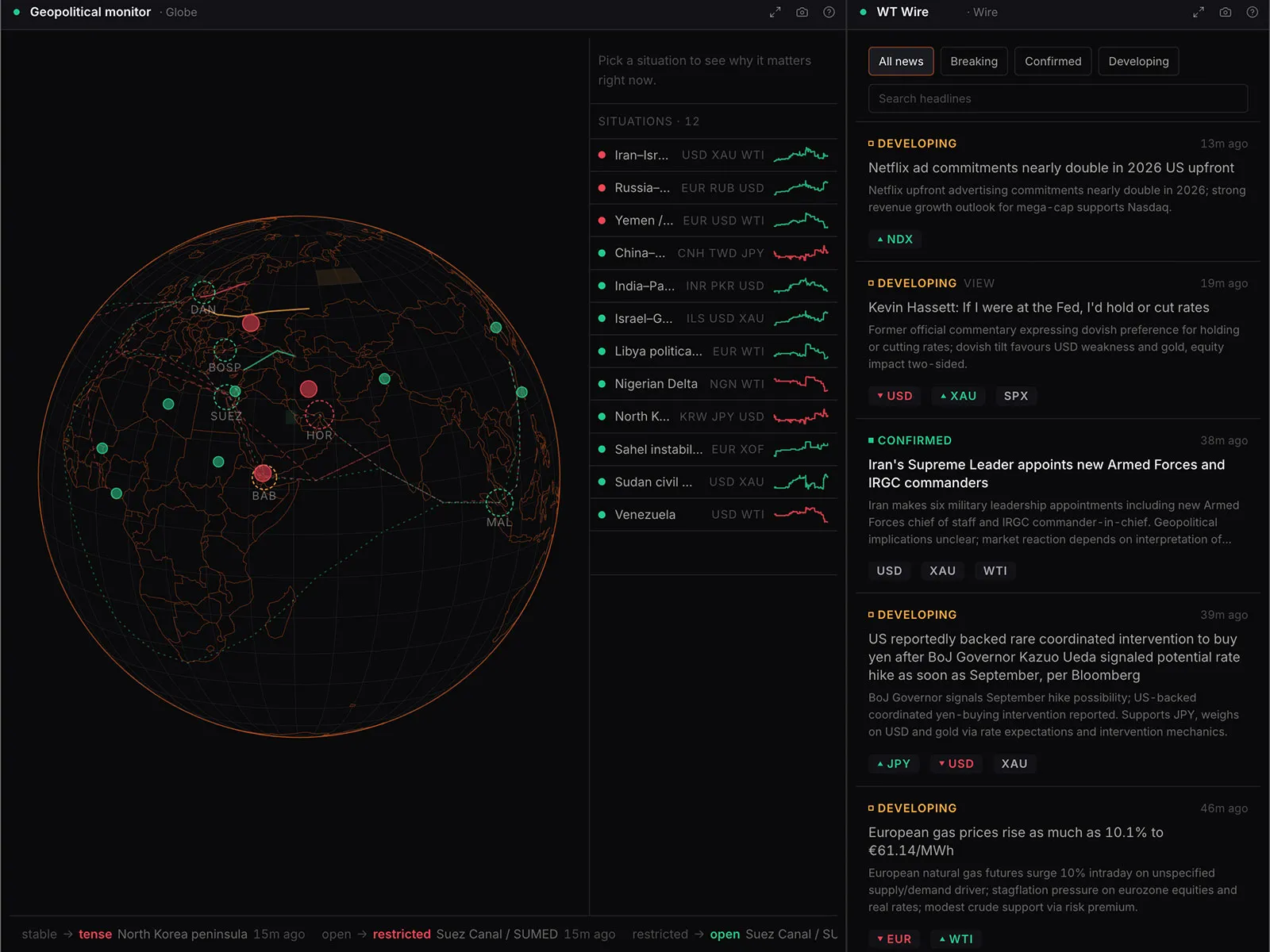Select the HOR chokepoint marker on the globe
This screenshot has width=1270, height=952.
[x=319, y=415]
